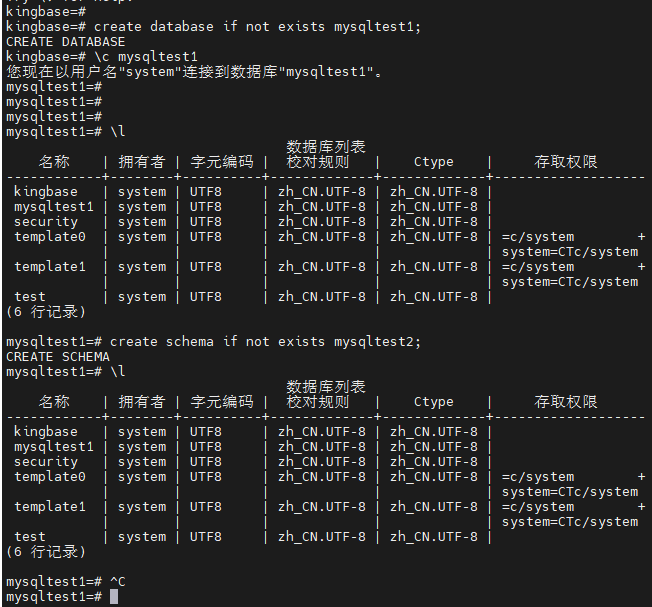Click "template0" in the first database list
The image size is (652, 607).
click(50, 237)
